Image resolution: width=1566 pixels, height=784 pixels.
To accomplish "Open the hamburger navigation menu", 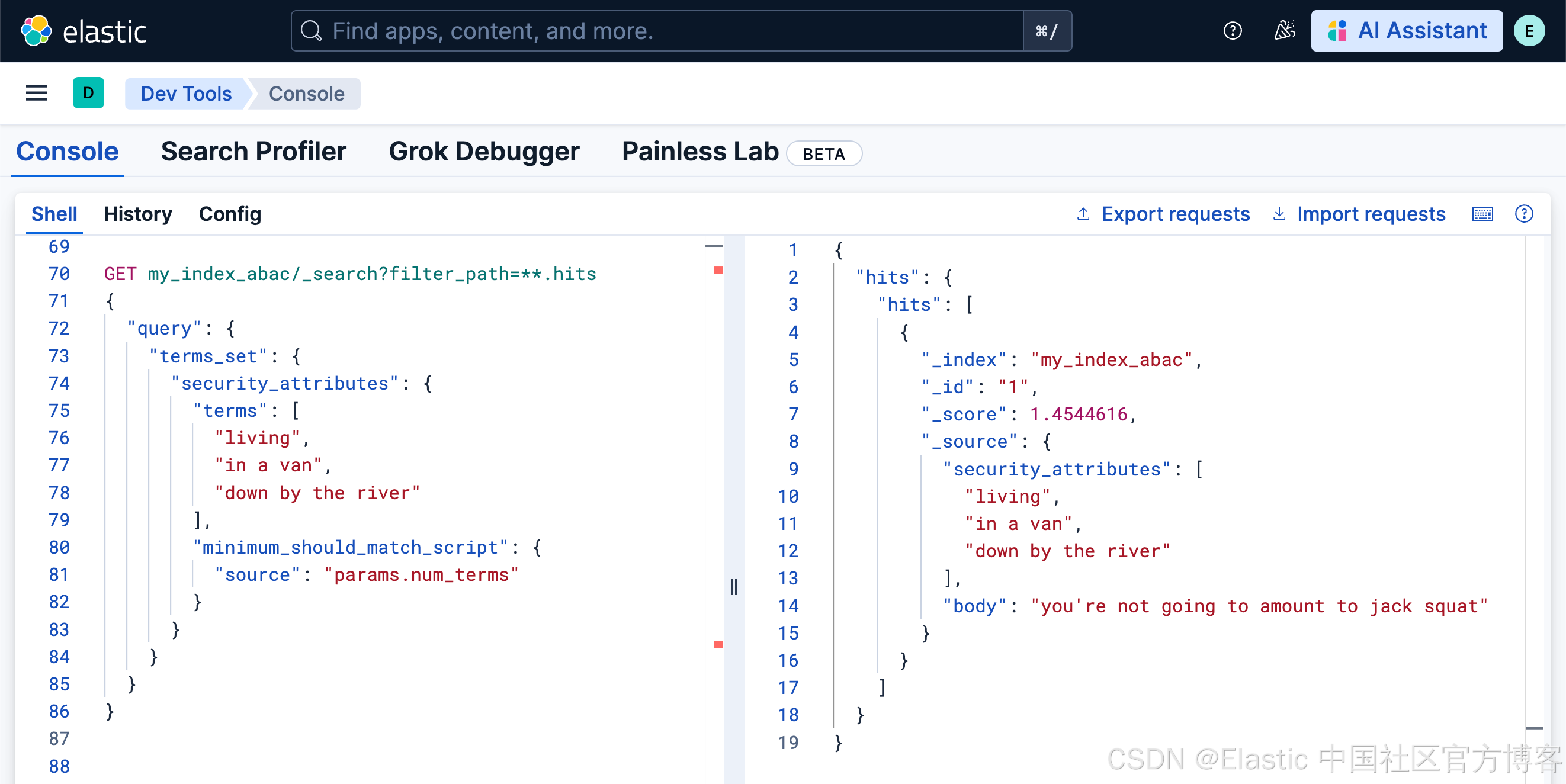I will 37,93.
